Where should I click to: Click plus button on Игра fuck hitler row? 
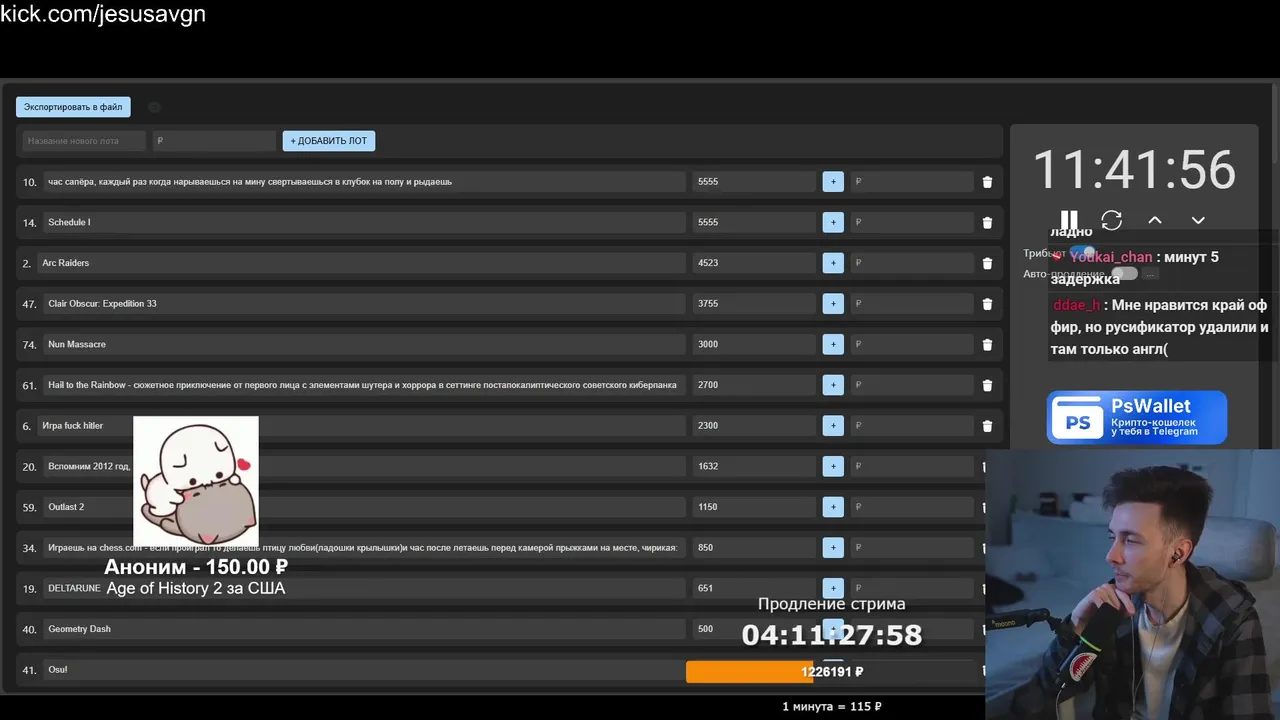point(833,425)
